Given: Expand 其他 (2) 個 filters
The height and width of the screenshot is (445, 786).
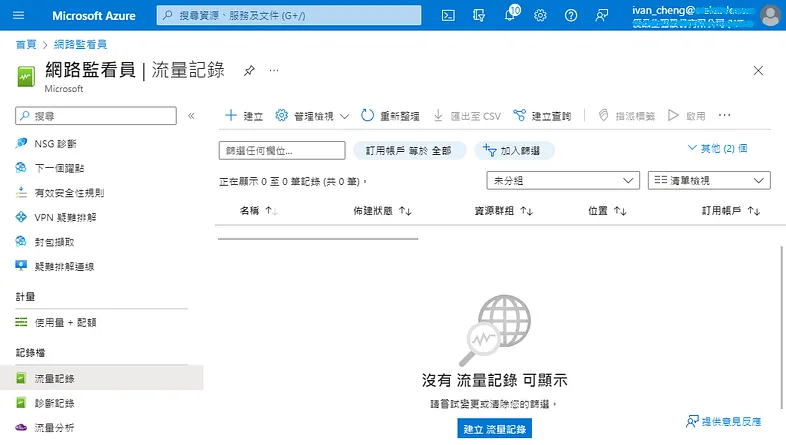Looking at the screenshot, I should point(717,148).
